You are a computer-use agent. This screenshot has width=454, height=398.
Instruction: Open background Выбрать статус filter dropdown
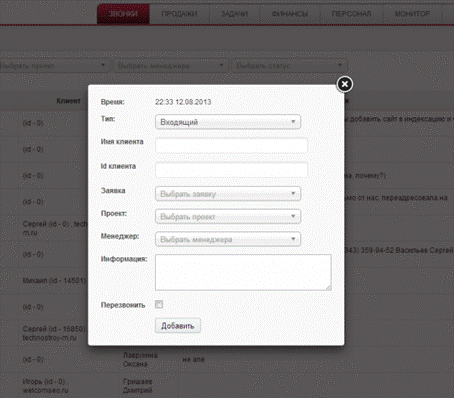point(289,66)
